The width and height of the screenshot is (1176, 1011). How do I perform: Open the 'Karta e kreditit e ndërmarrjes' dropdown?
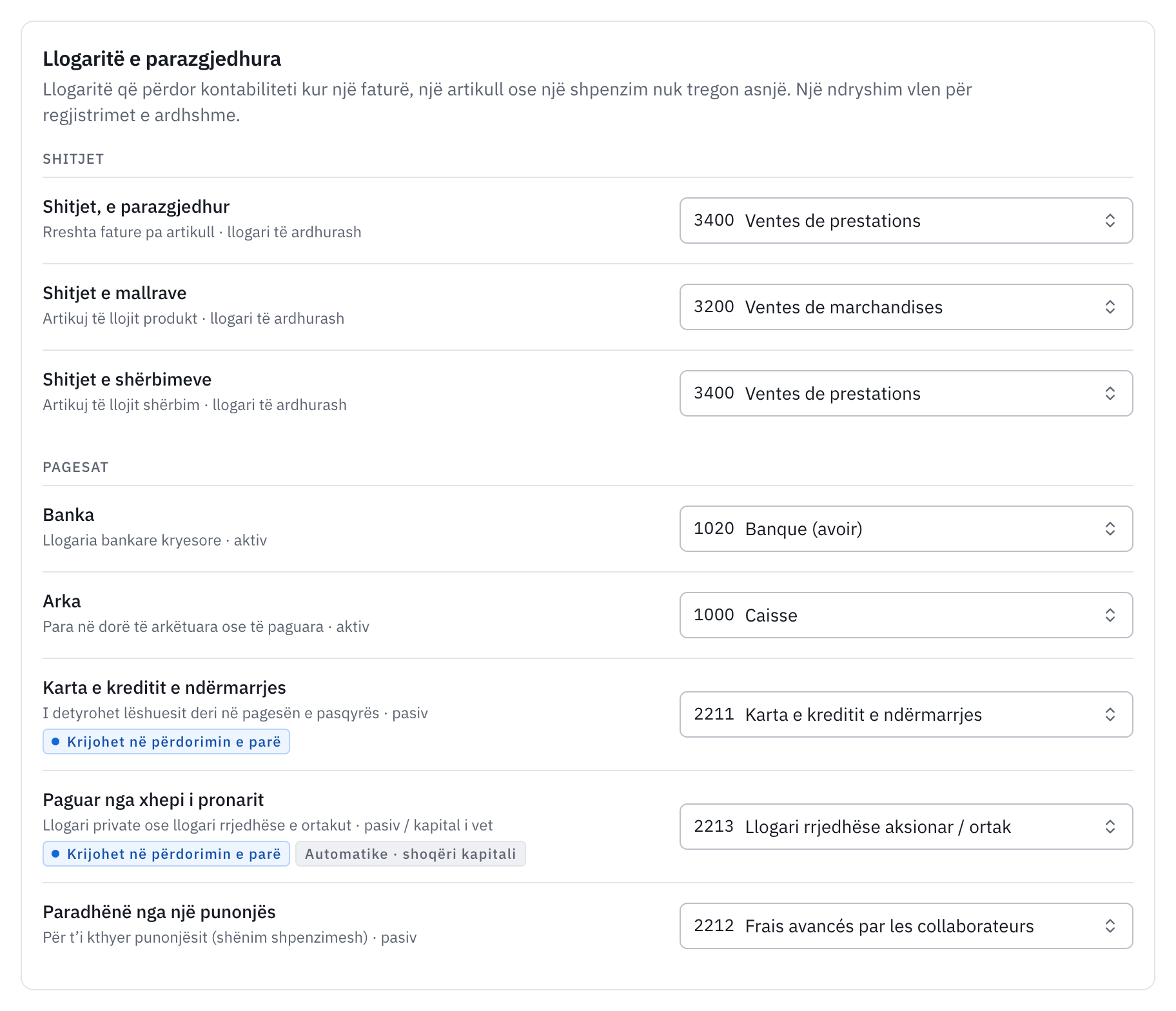click(906, 714)
